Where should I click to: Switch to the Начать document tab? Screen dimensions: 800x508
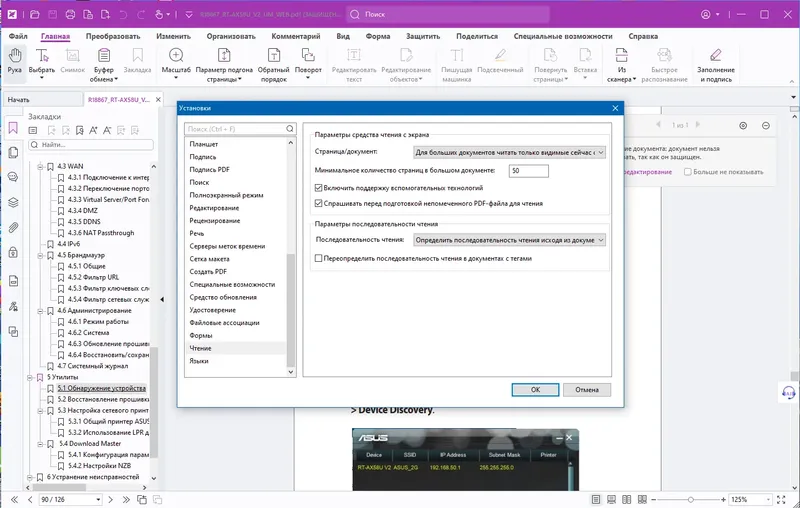(43, 100)
